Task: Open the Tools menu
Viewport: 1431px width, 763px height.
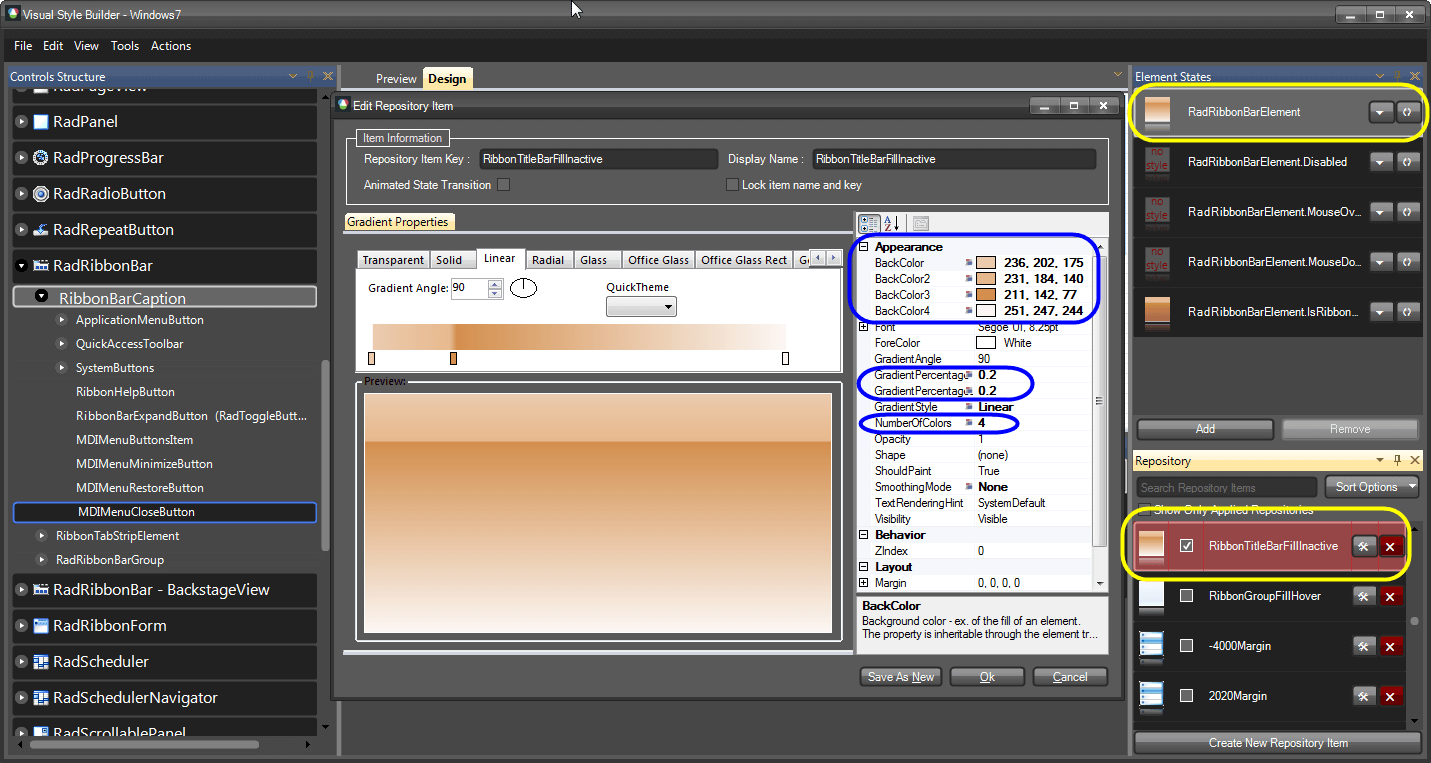Action: [125, 46]
